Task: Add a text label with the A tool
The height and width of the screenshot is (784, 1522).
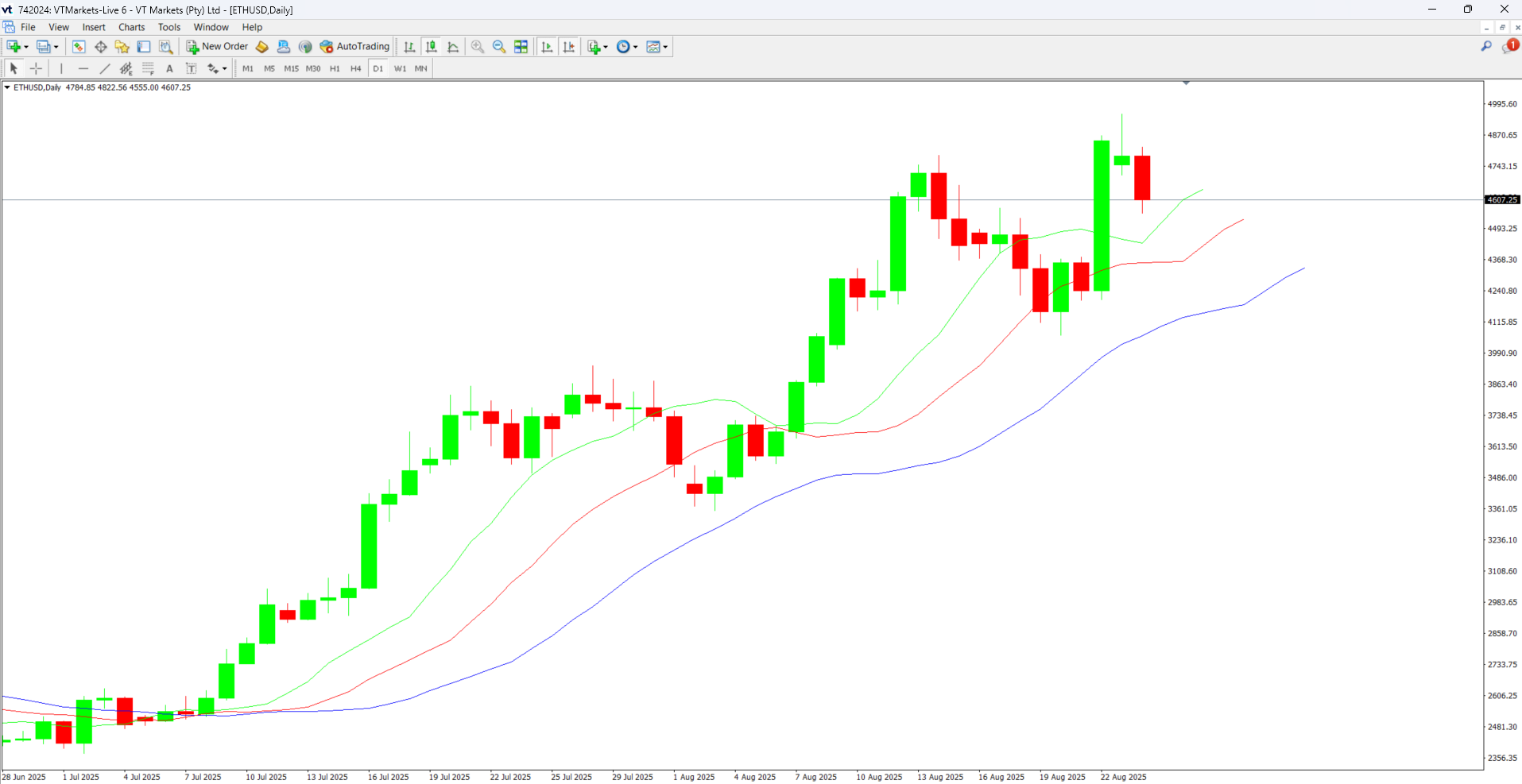Action: 169,68
